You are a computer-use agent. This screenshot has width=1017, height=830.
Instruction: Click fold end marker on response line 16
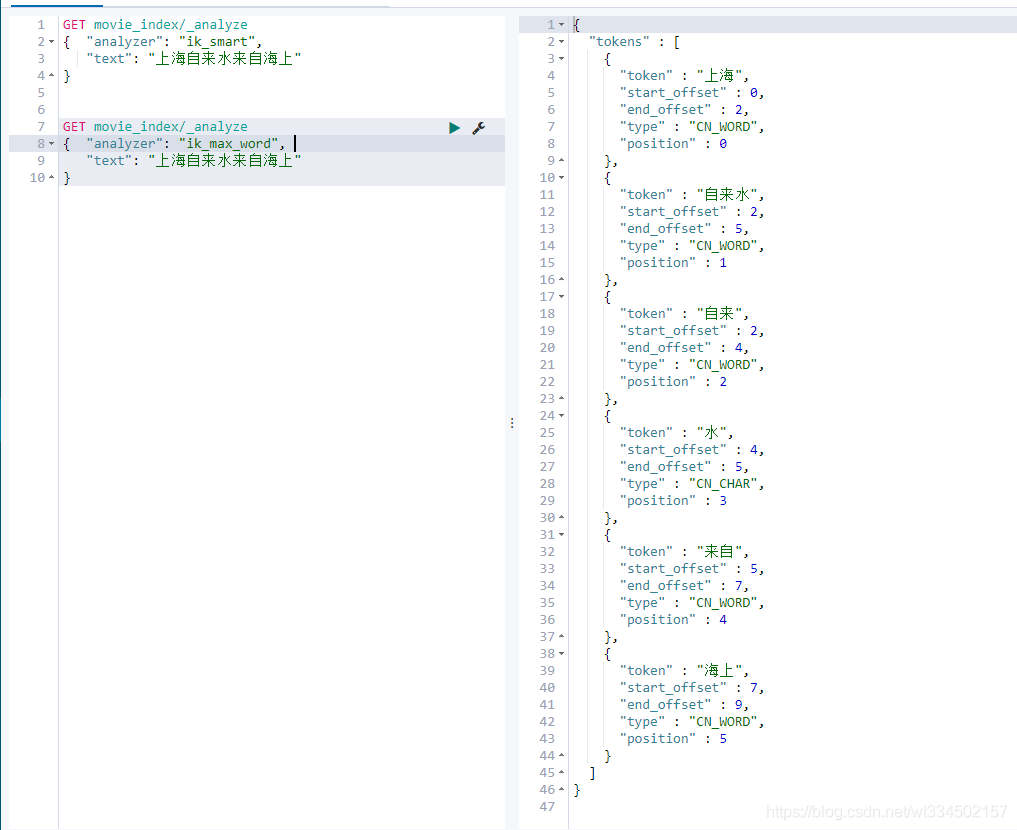(x=562, y=279)
